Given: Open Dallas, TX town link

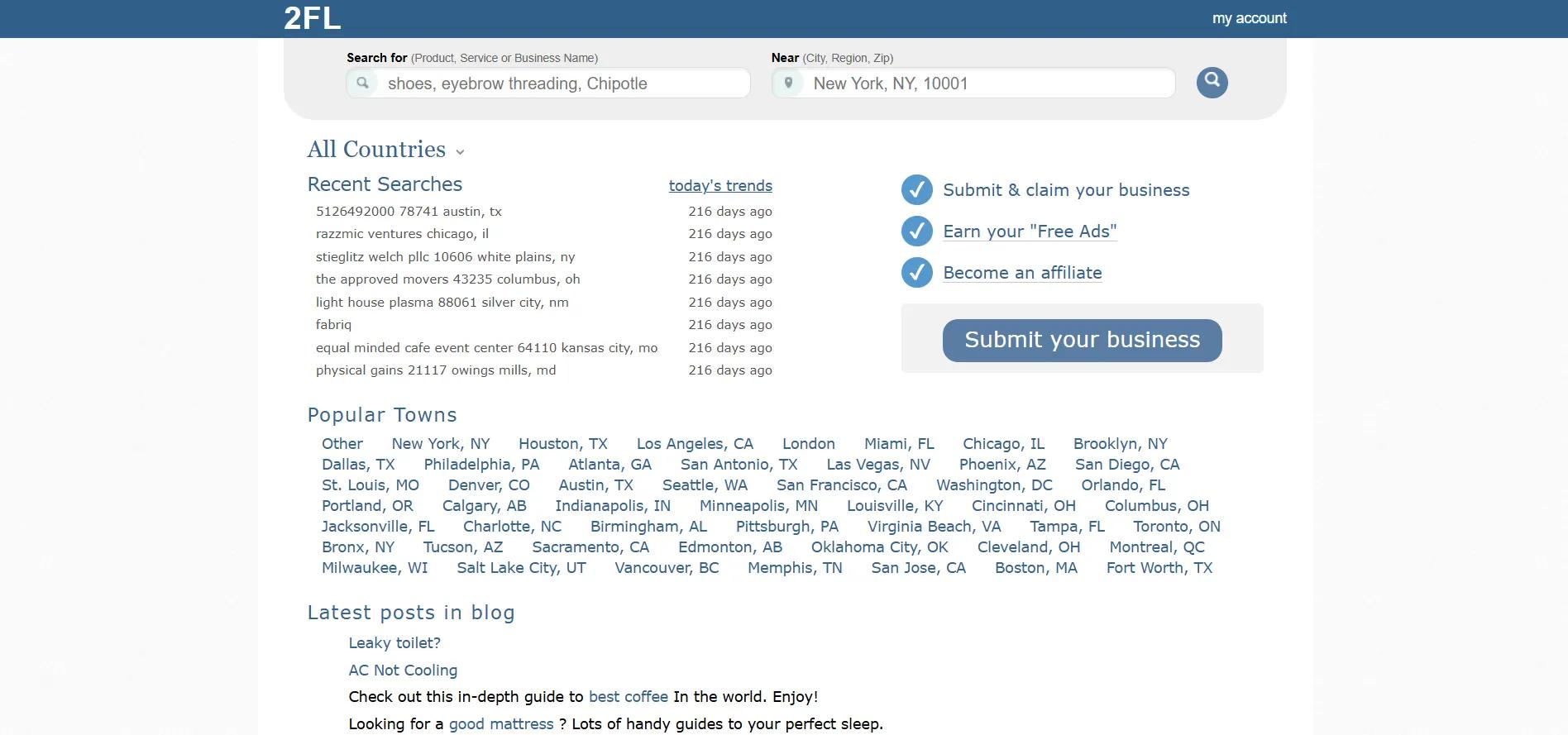Looking at the screenshot, I should [358, 465].
